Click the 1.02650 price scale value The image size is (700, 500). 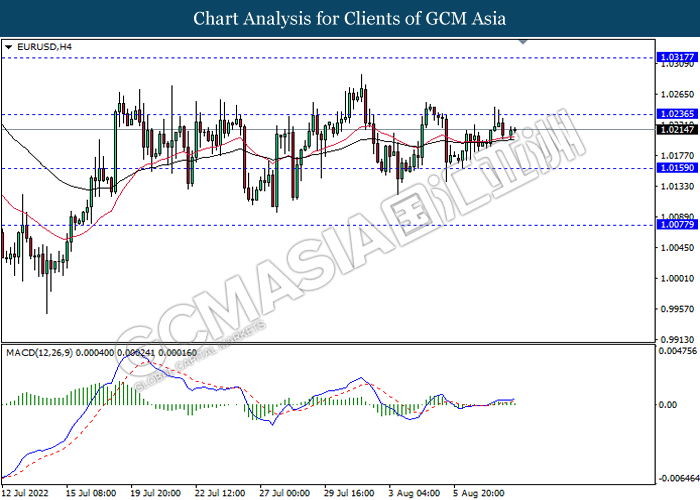[678, 95]
